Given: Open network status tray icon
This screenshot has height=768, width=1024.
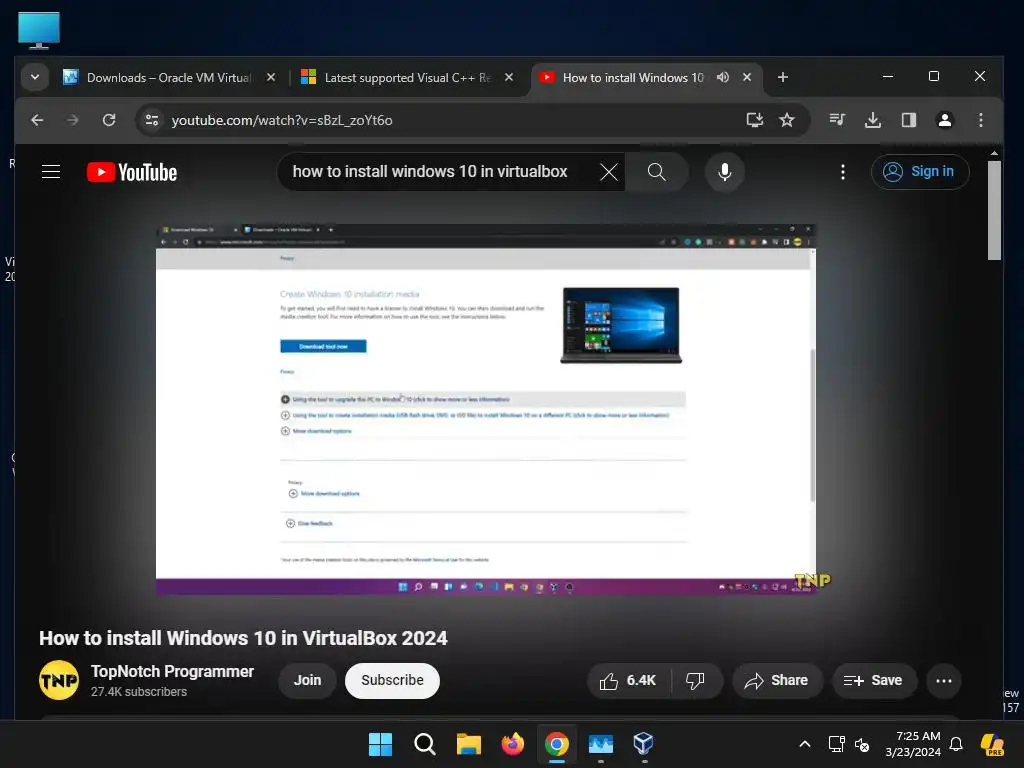Looking at the screenshot, I should [x=836, y=744].
